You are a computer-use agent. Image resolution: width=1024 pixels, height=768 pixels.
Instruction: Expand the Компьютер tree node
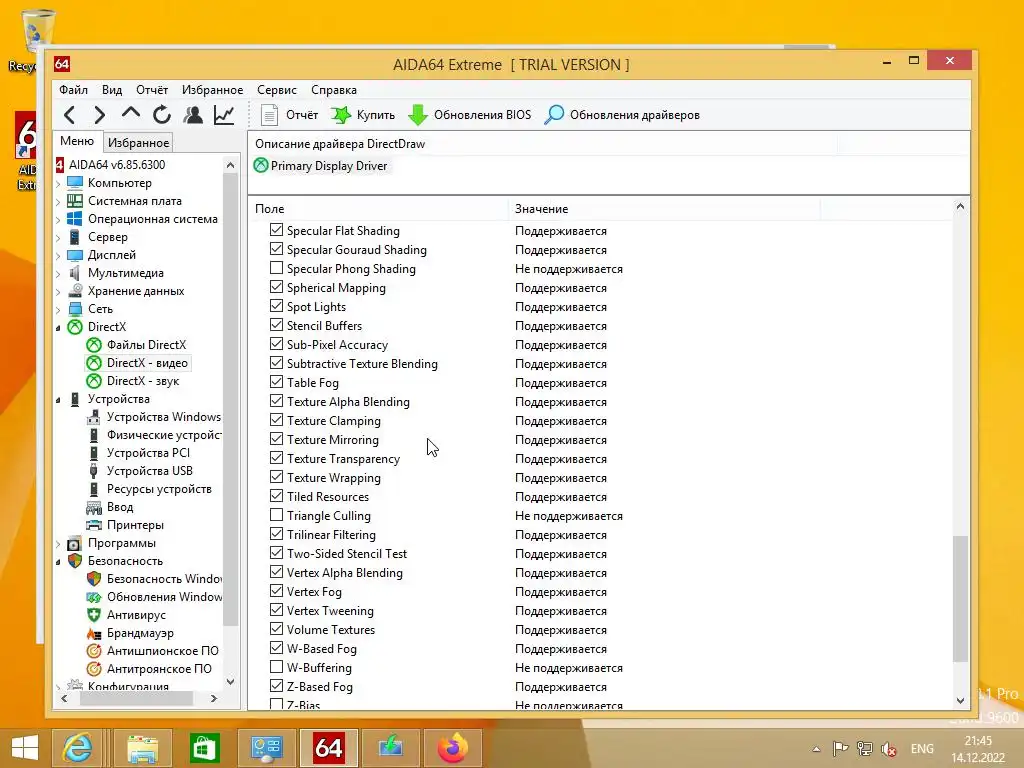58,184
